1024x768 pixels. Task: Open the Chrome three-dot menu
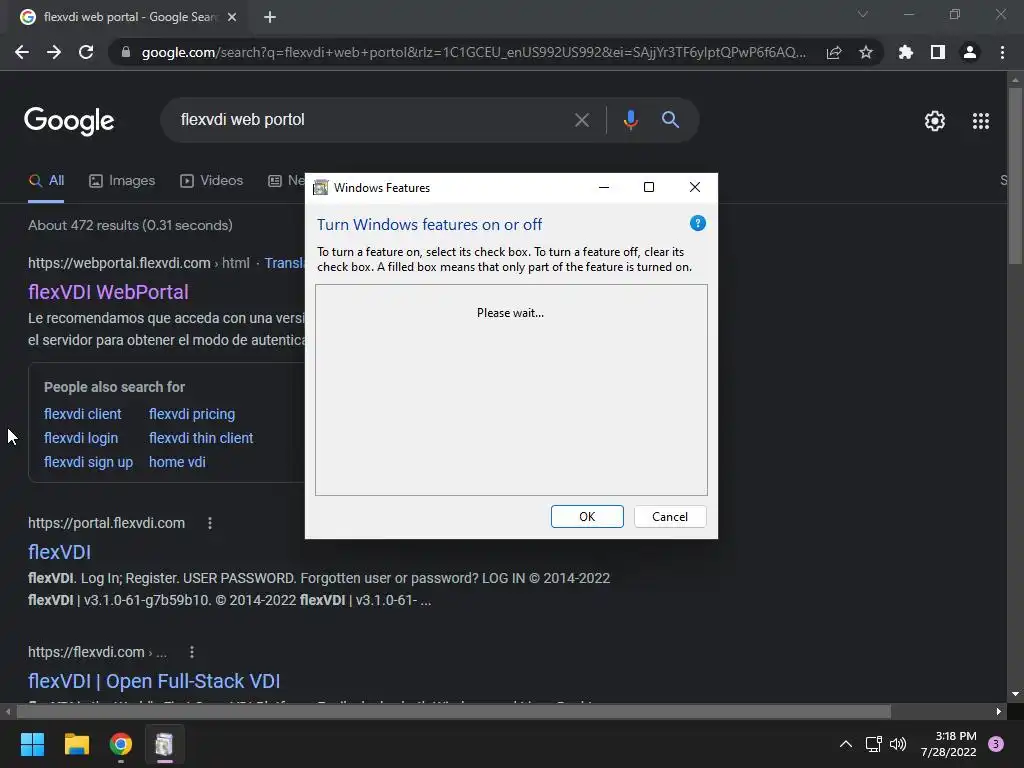[1002, 52]
